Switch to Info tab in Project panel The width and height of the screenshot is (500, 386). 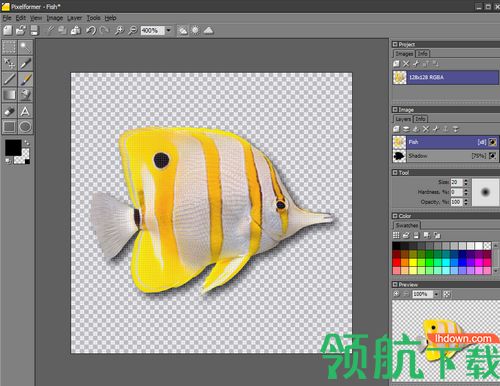[x=422, y=53]
